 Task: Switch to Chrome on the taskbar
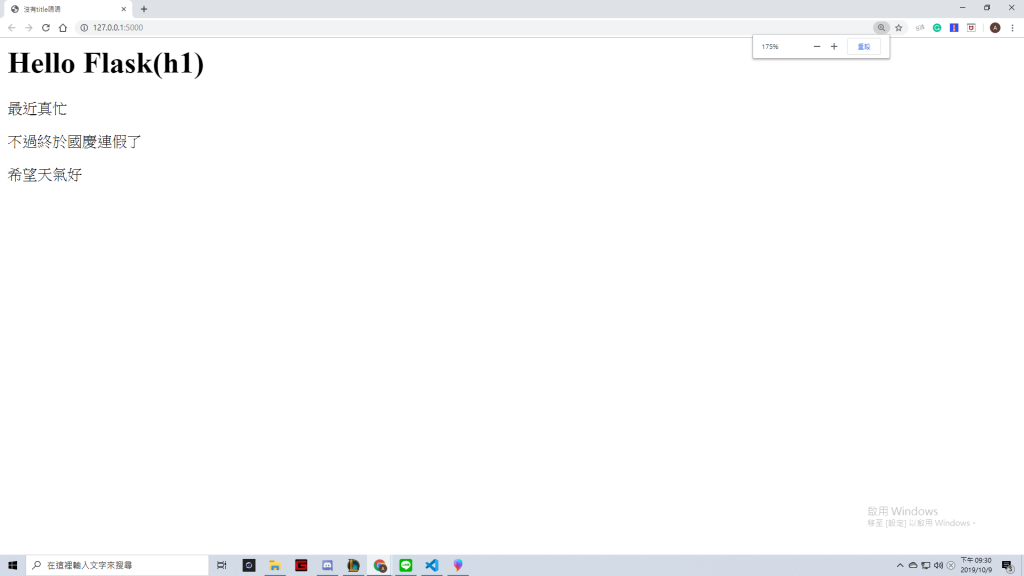click(x=379, y=565)
